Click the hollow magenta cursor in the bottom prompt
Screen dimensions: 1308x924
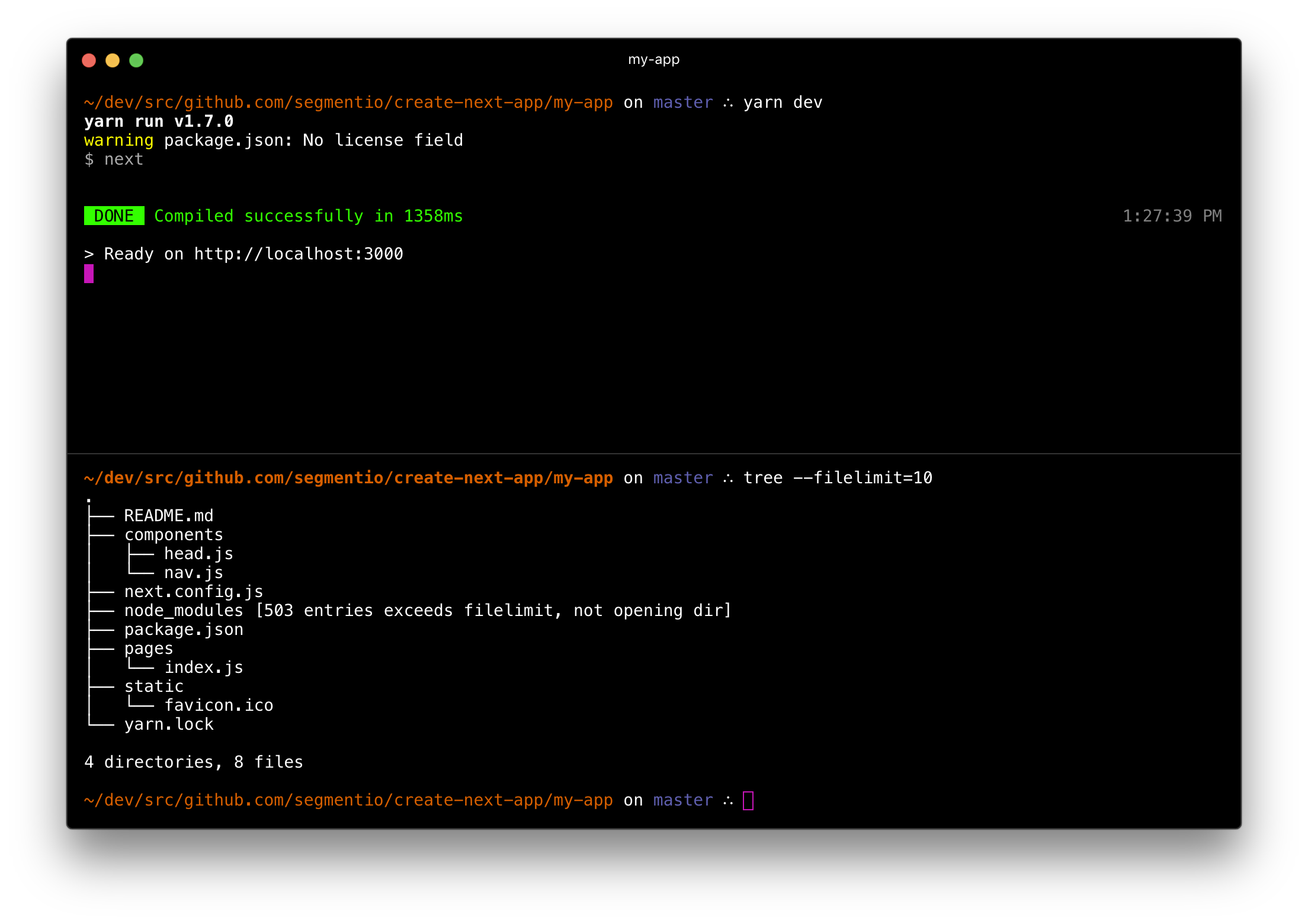point(748,800)
